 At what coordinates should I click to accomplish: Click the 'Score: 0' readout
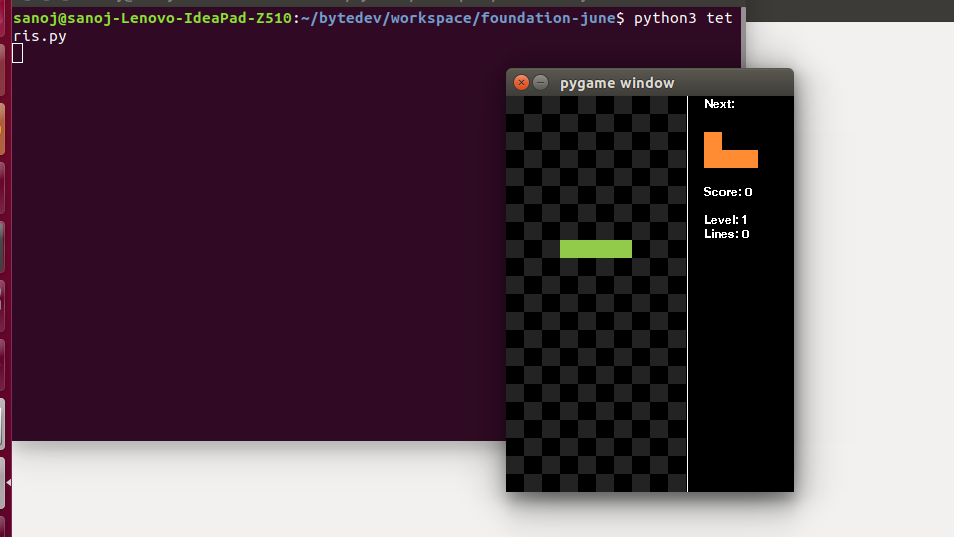(x=727, y=192)
